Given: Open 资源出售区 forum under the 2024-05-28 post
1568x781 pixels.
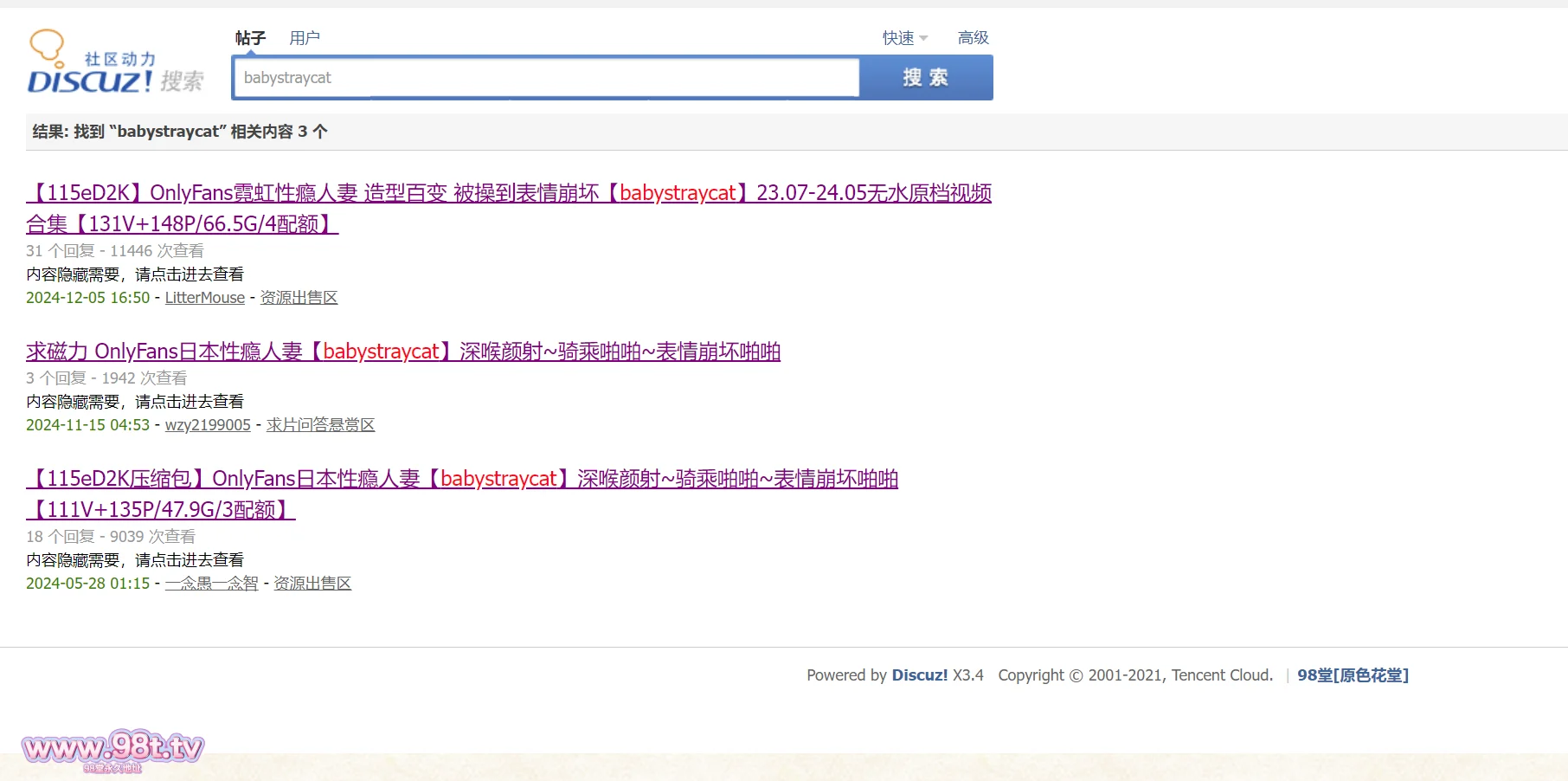Looking at the screenshot, I should pyautogui.click(x=312, y=584).
